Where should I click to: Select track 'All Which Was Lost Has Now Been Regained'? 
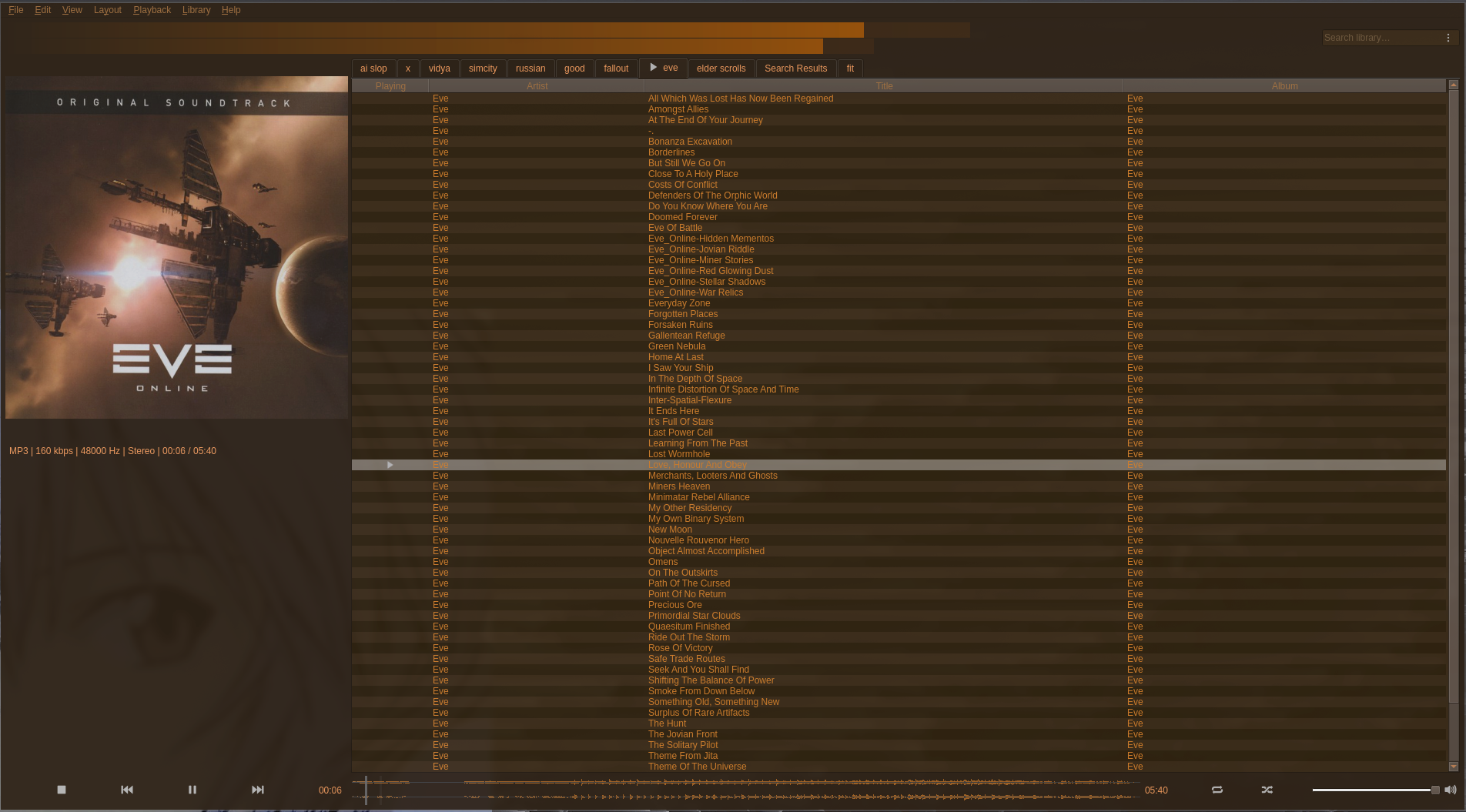(x=741, y=99)
